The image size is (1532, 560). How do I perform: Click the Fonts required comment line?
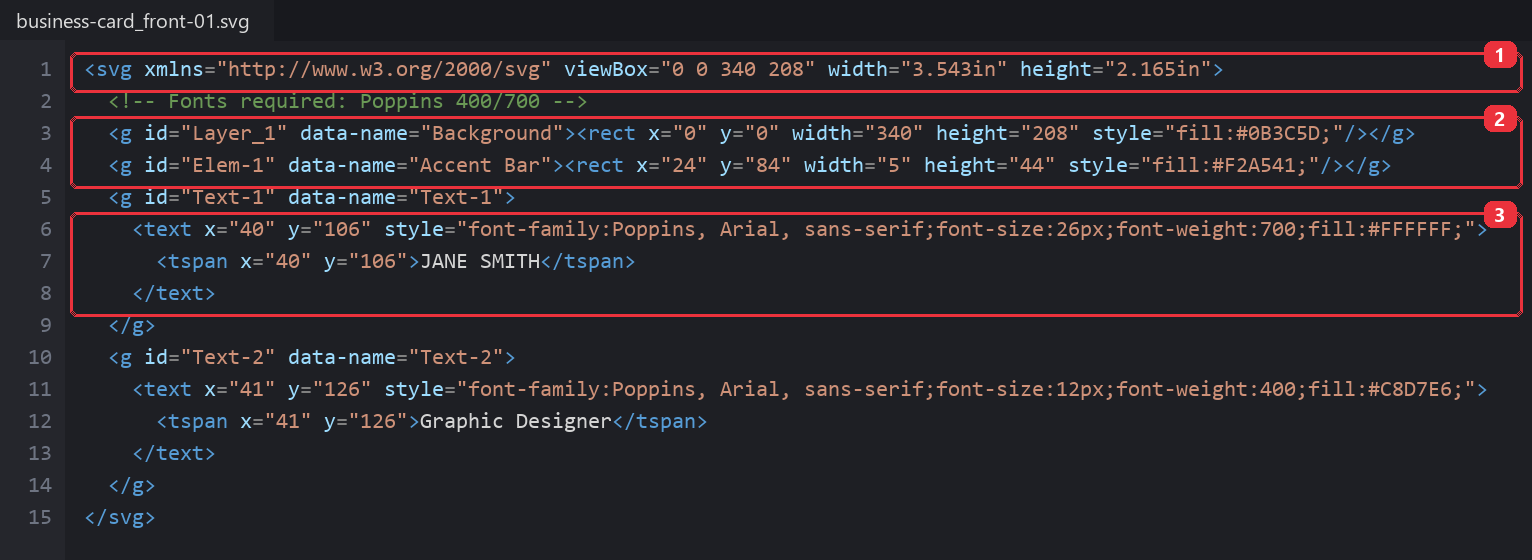click(x=348, y=101)
